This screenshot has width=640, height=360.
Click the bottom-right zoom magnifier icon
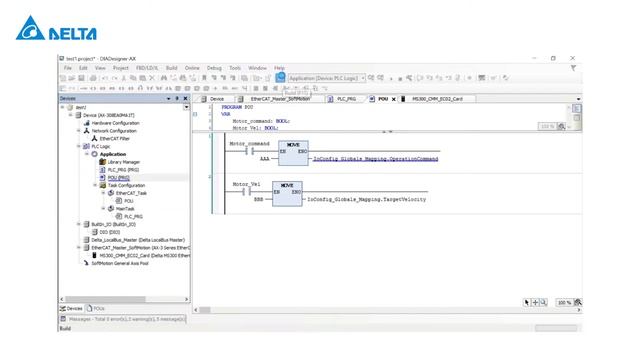[578, 302]
